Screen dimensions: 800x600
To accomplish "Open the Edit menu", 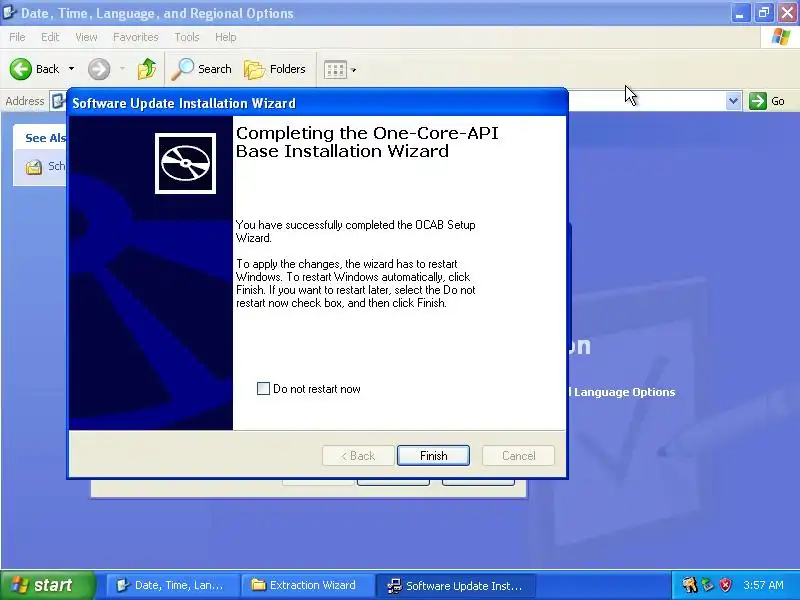I will (50, 37).
